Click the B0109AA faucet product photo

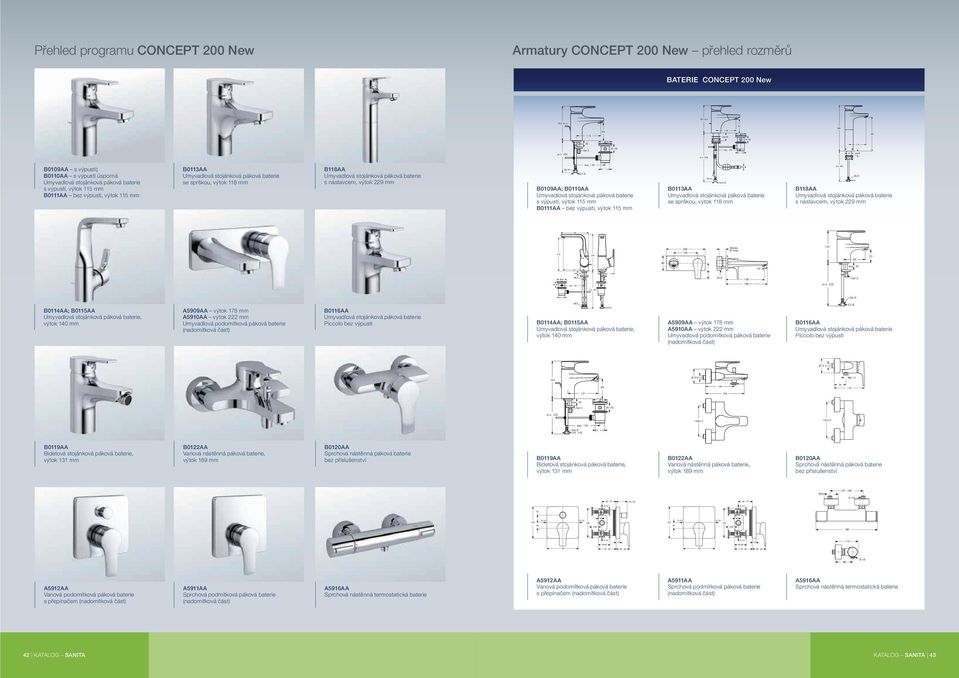tap(100, 116)
